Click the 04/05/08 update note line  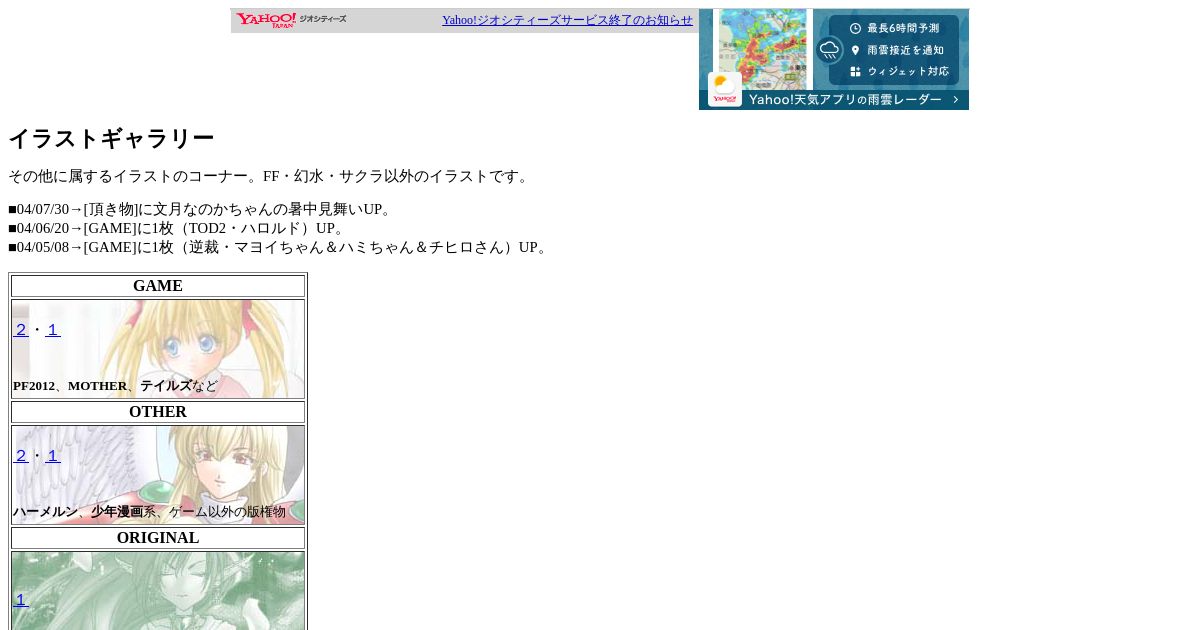280,247
